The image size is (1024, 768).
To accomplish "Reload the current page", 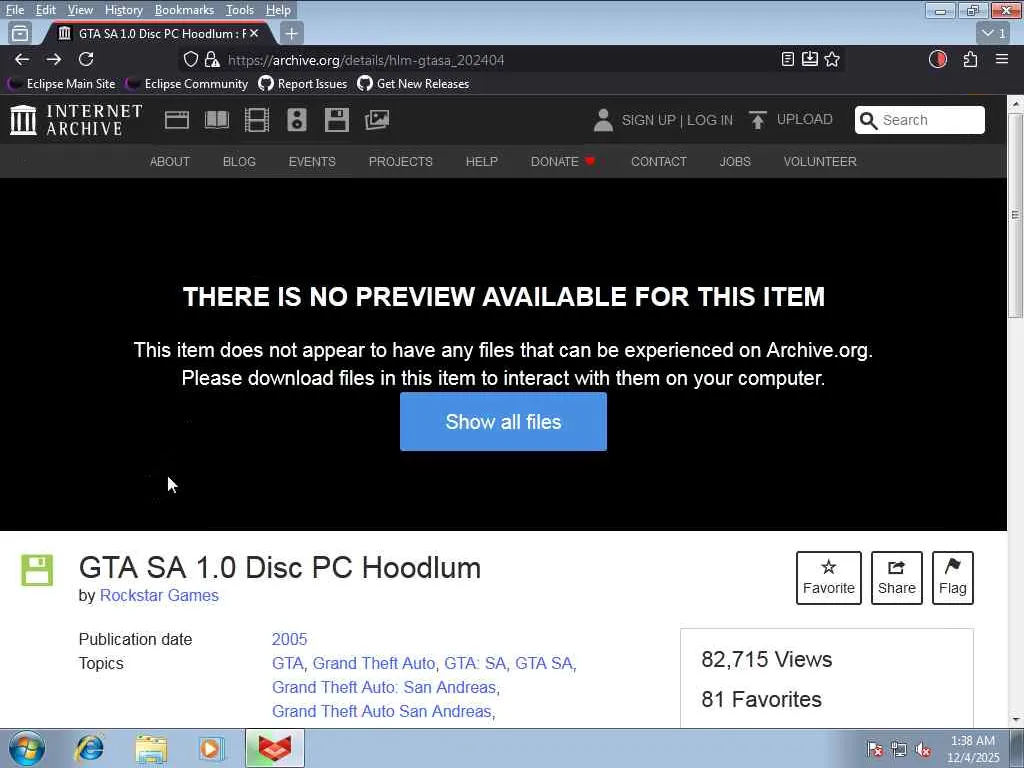I will 86,59.
